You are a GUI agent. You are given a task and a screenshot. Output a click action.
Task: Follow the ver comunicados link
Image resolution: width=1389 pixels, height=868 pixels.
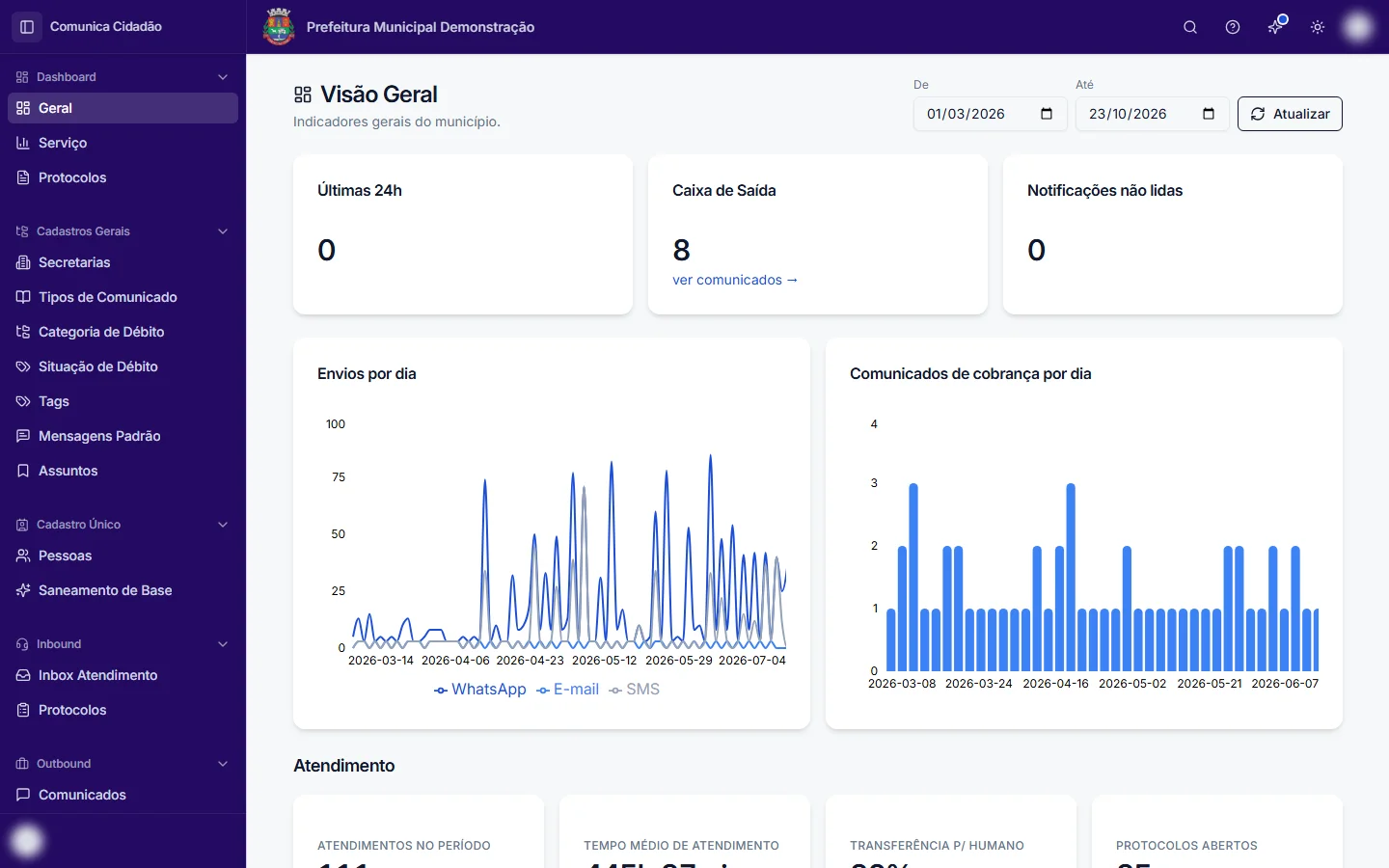point(735,280)
